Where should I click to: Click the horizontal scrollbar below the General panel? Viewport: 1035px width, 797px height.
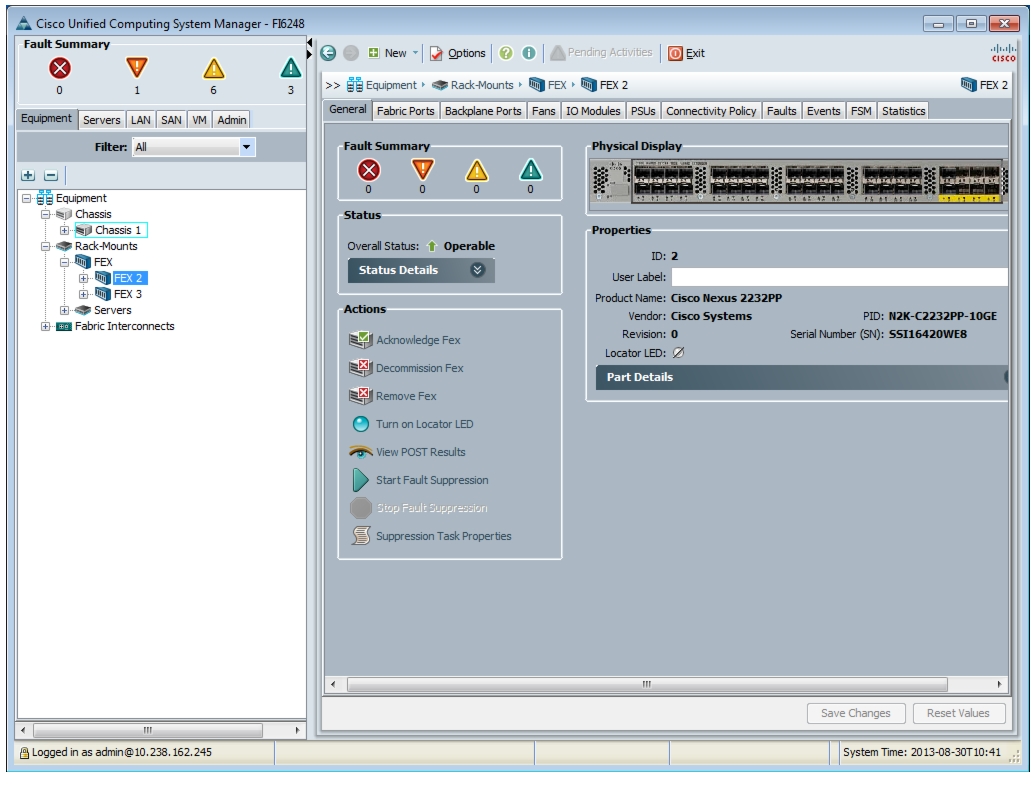(x=647, y=684)
